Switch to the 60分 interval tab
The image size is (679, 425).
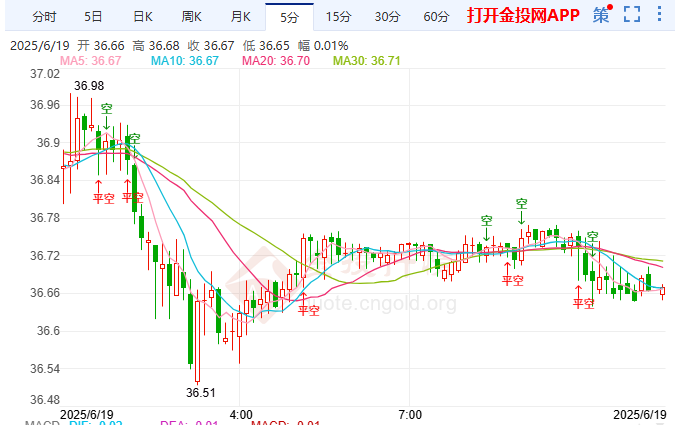[x=436, y=17]
